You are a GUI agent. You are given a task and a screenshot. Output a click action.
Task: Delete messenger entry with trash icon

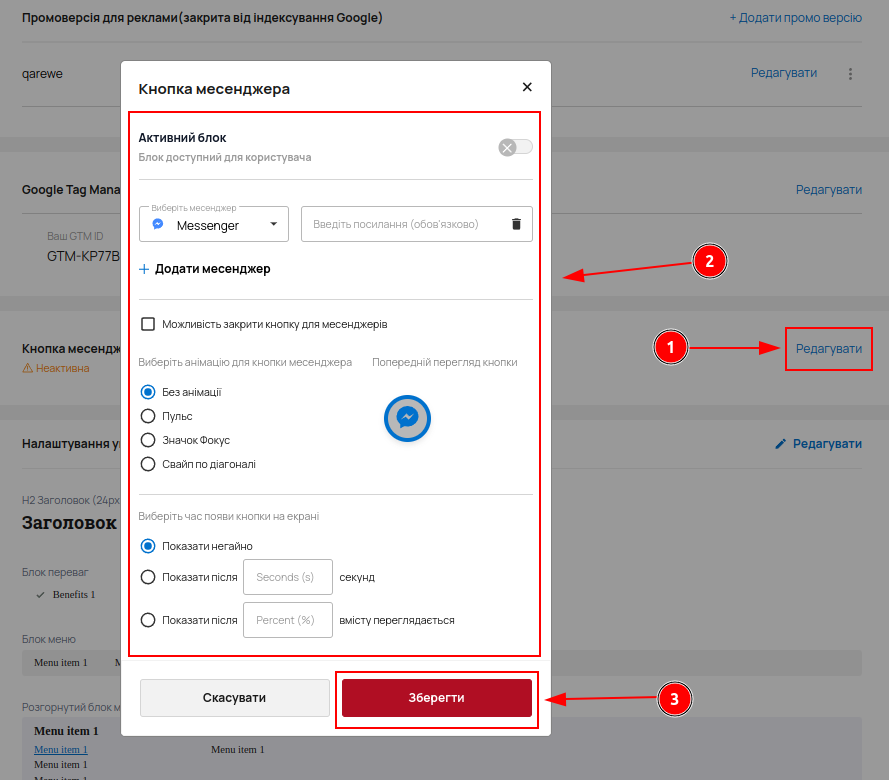(516, 224)
